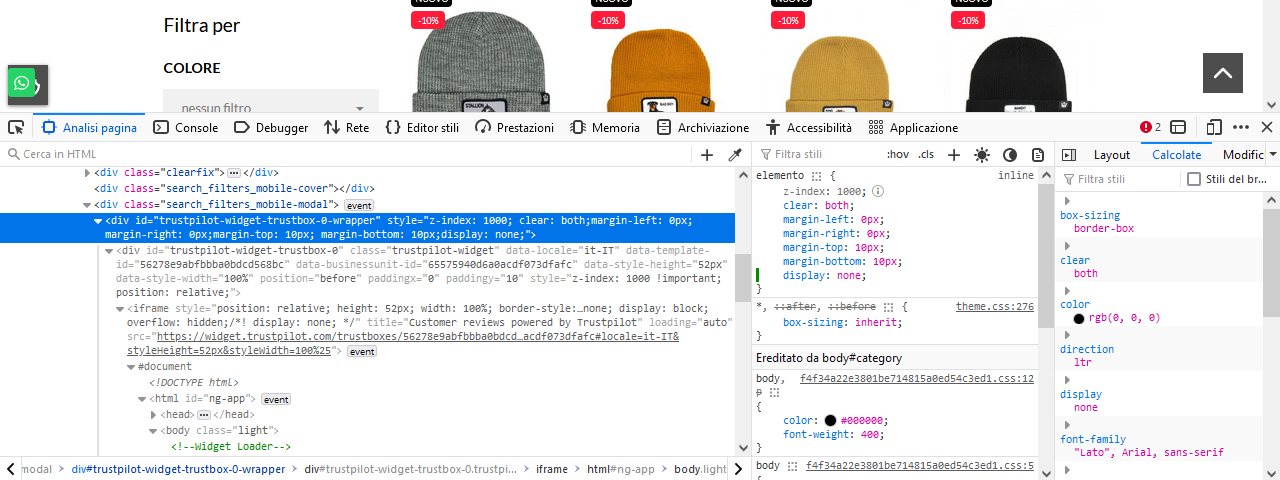Add a new node with plus icon
Image resolution: width=1280 pixels, height=480 pixels.
(x=707, y=155)
